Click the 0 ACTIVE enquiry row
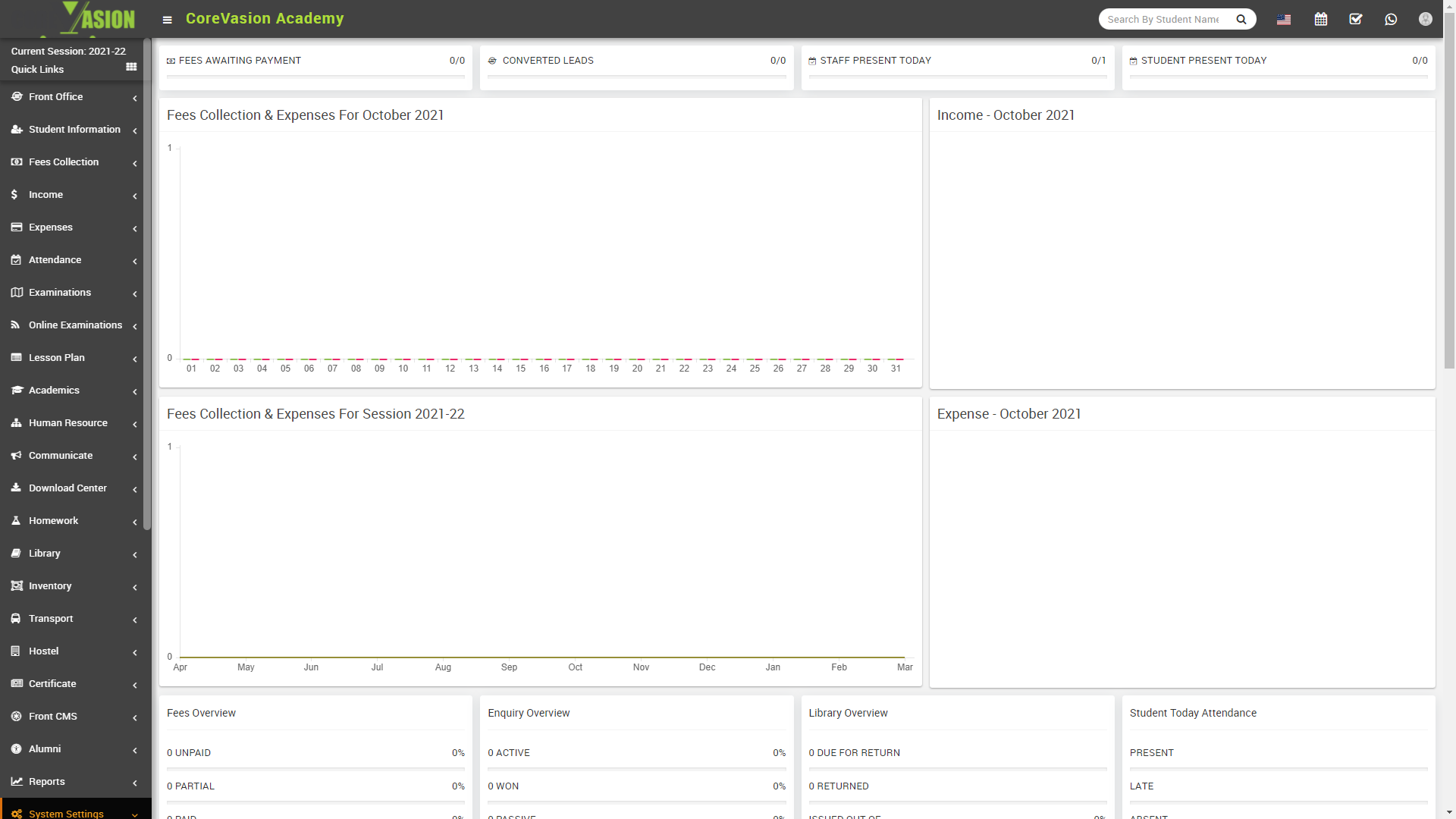Image resolution: width=1456 pixels, height=819 pixels. pos(636,753)
